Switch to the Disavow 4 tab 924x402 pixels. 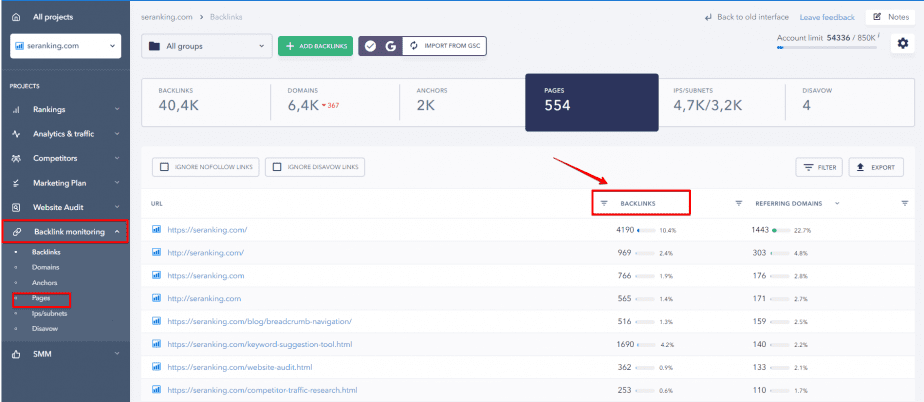850,101
